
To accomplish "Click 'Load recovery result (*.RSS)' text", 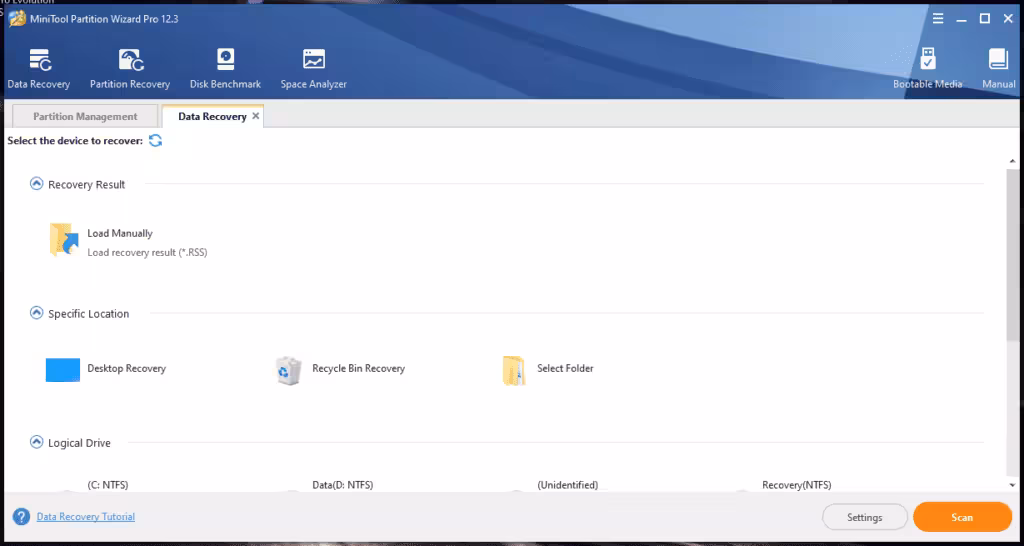I will pos(148,252).
